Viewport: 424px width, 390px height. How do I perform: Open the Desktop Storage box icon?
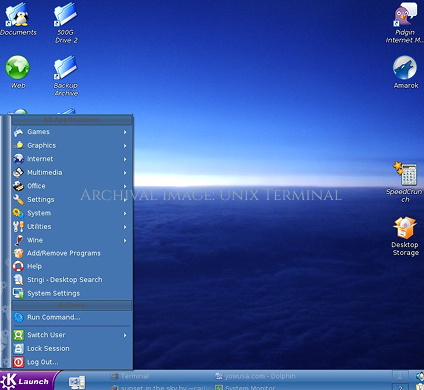click(x=405, y=228)
